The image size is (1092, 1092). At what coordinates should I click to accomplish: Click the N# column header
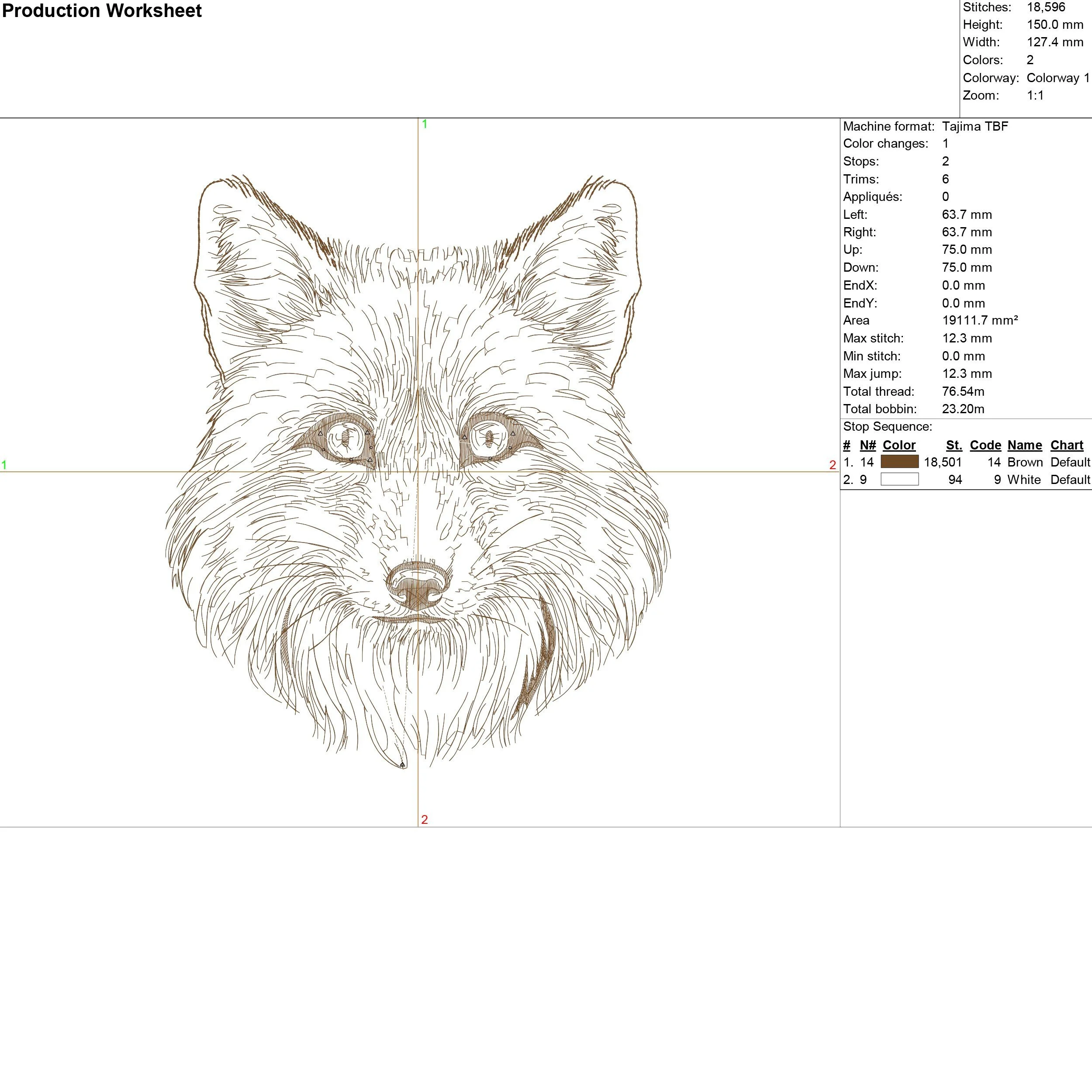pyautogui.click(x=867, y=445)
